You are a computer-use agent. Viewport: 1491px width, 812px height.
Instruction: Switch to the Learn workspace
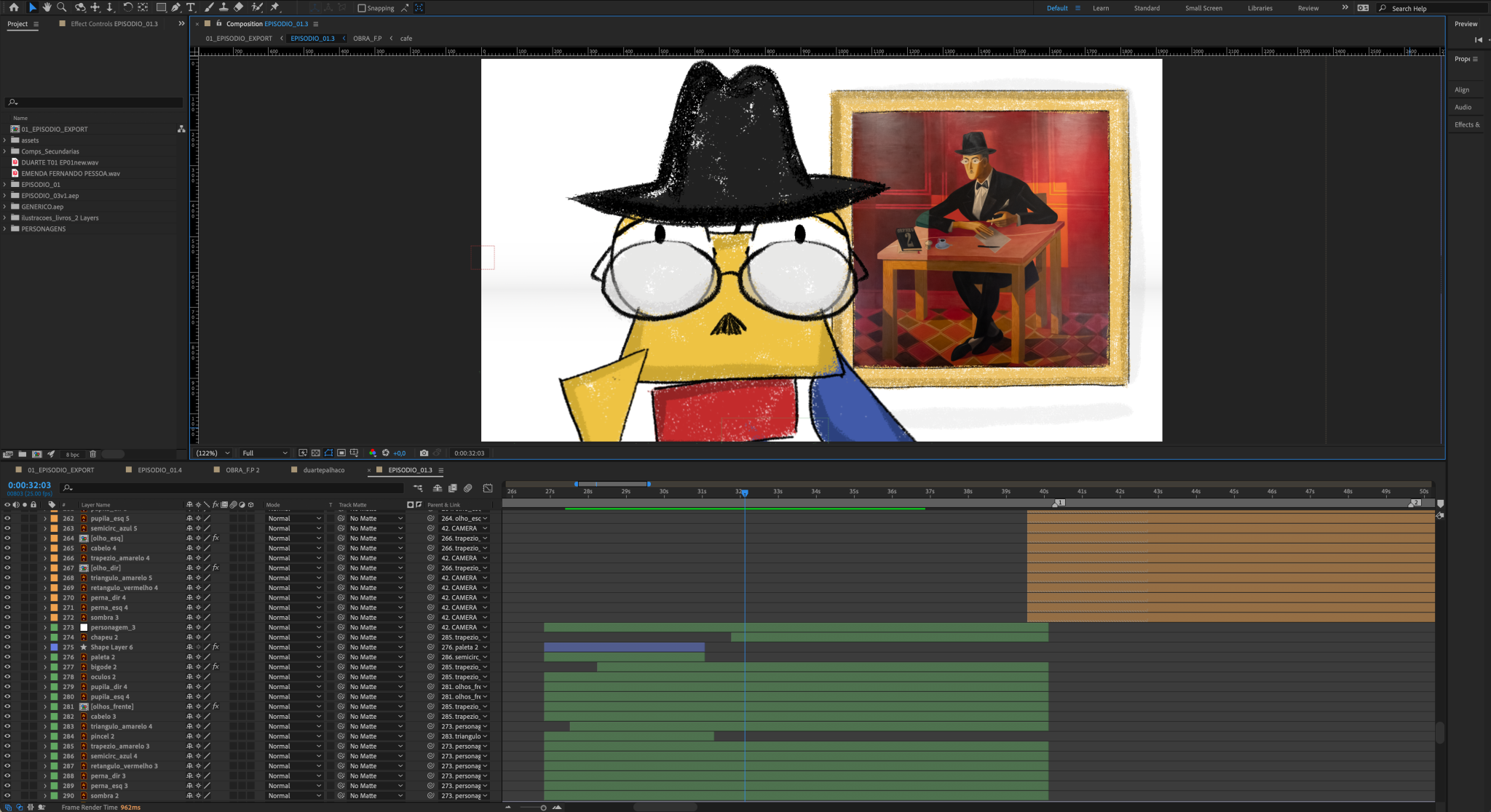point(1101,8)
